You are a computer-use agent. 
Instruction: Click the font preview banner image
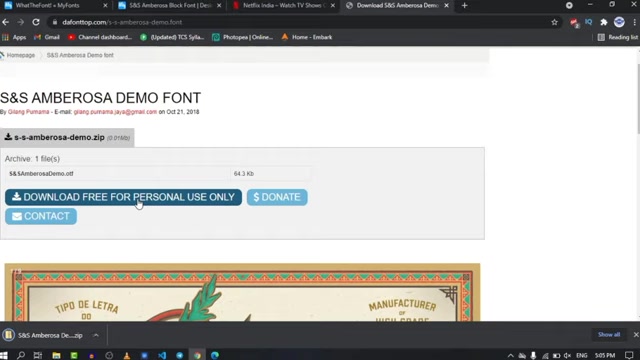[x=242, y=292]
